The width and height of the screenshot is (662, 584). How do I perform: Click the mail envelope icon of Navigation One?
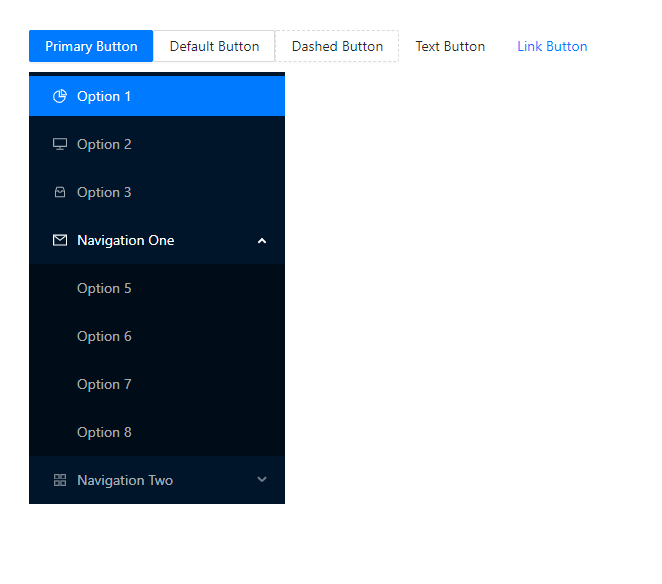click(60, 240)
